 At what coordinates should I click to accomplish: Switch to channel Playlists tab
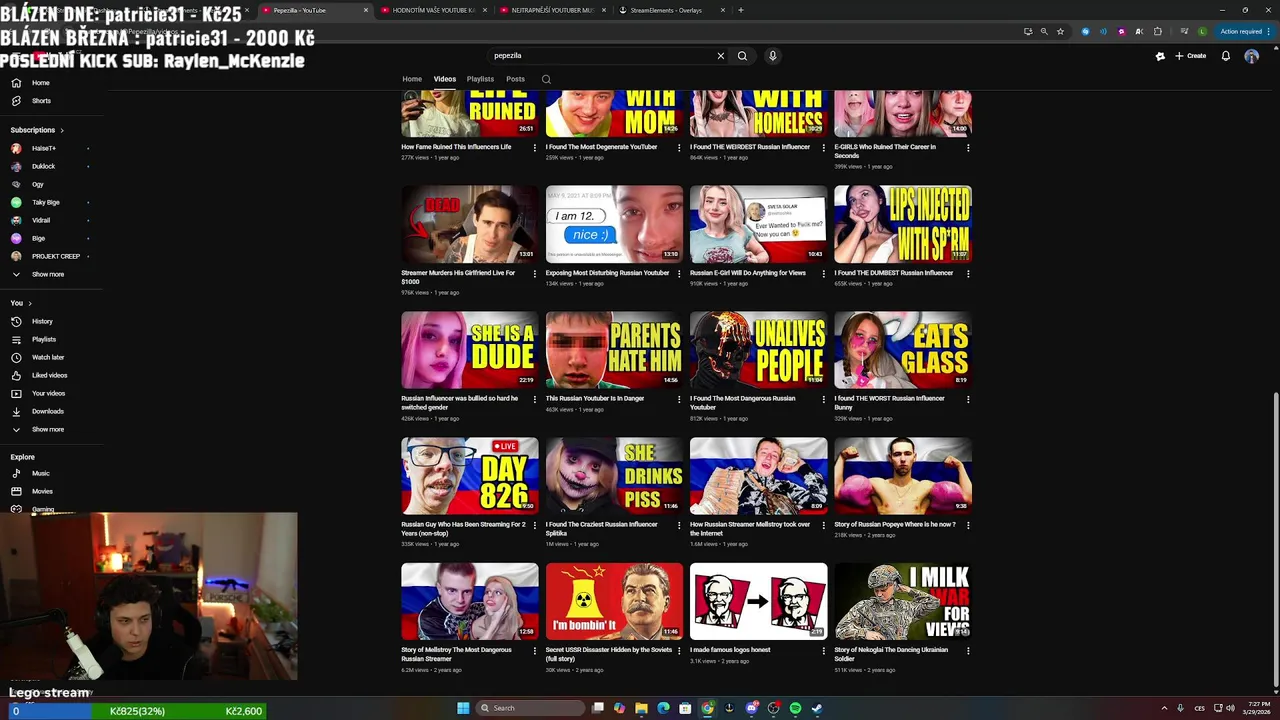pos(480,79)
